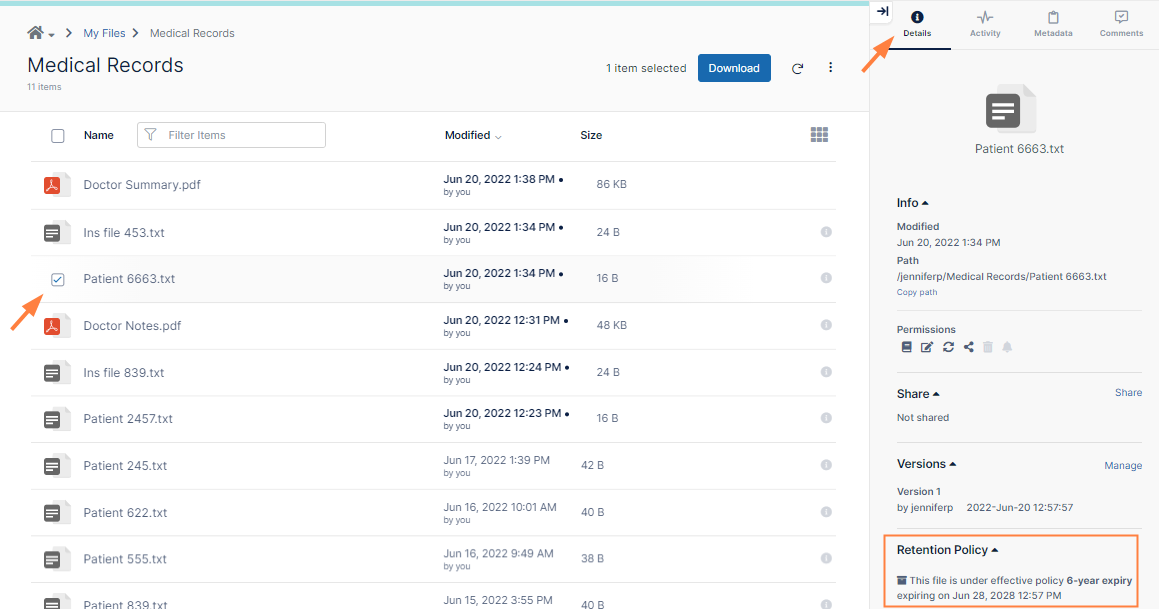The width and height of the screenshot is (1159, 609).
Task: Open the Metadata tab
Action: (x=1053, y=24)
